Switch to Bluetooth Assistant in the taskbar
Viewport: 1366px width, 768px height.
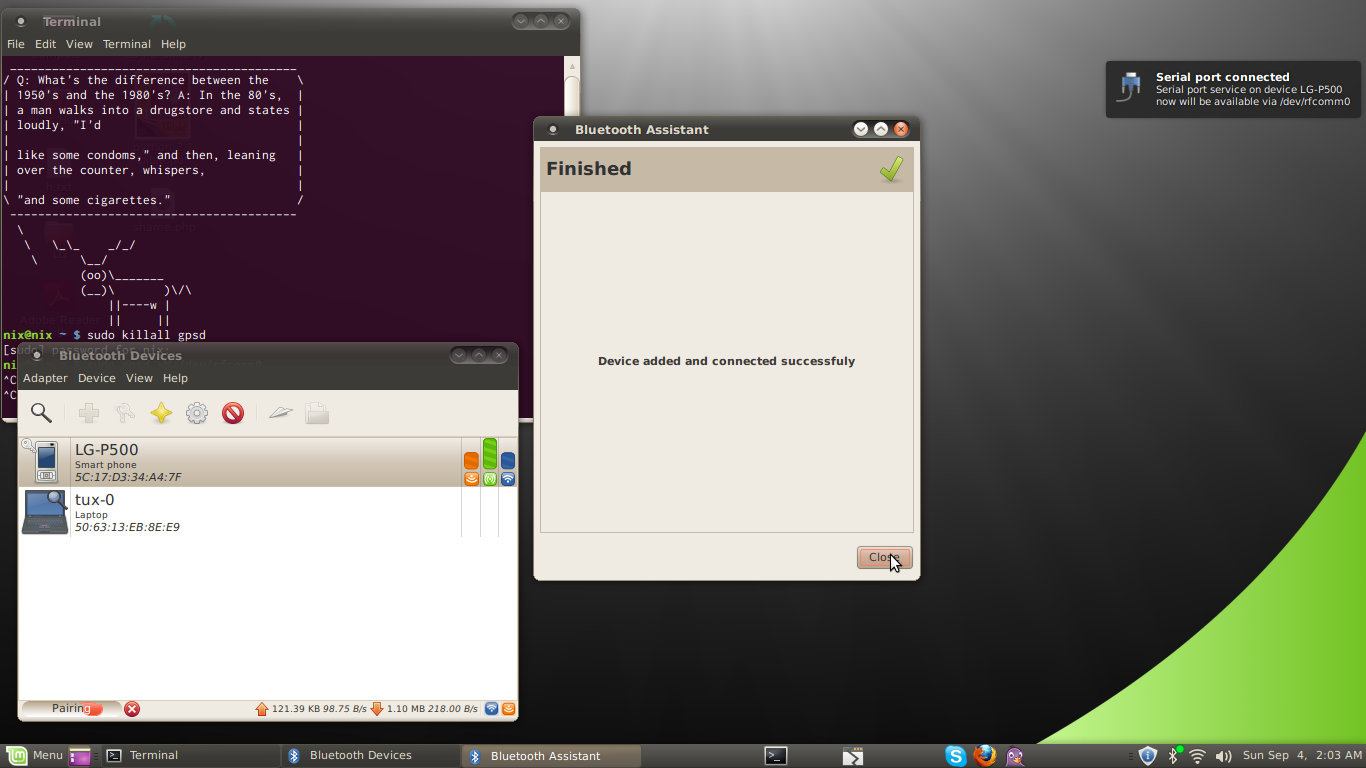pos(551,756)
